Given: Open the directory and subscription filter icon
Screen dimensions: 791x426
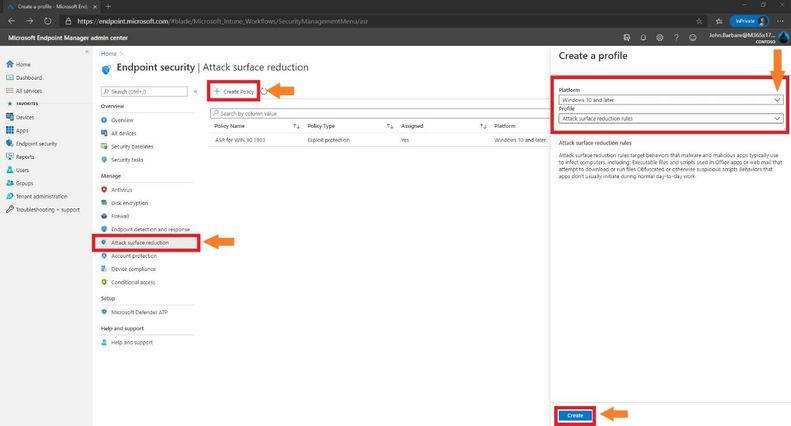Looking at the screenshot, I should pos(627,37).
